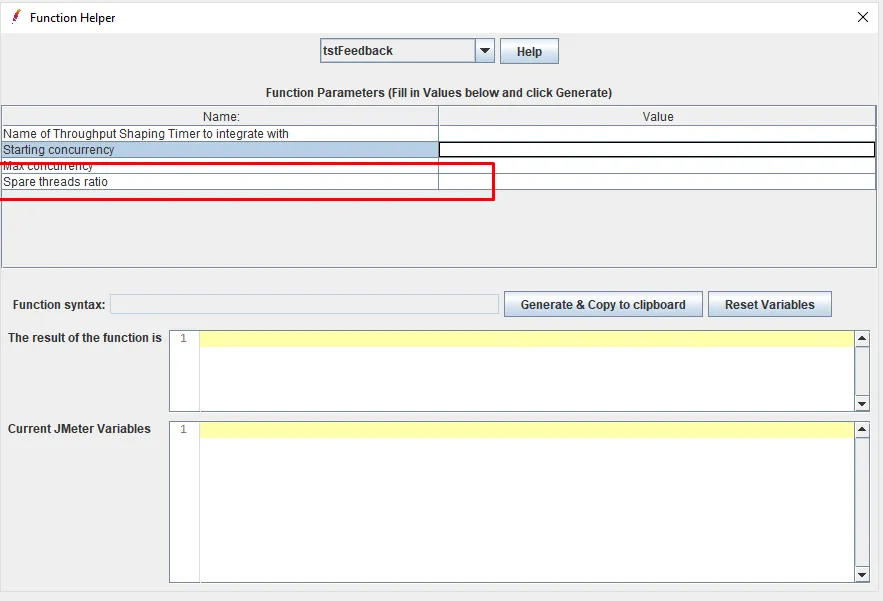Click the Function Helper feather icon
Screen dimensions: 883x601
pos(16,17)
